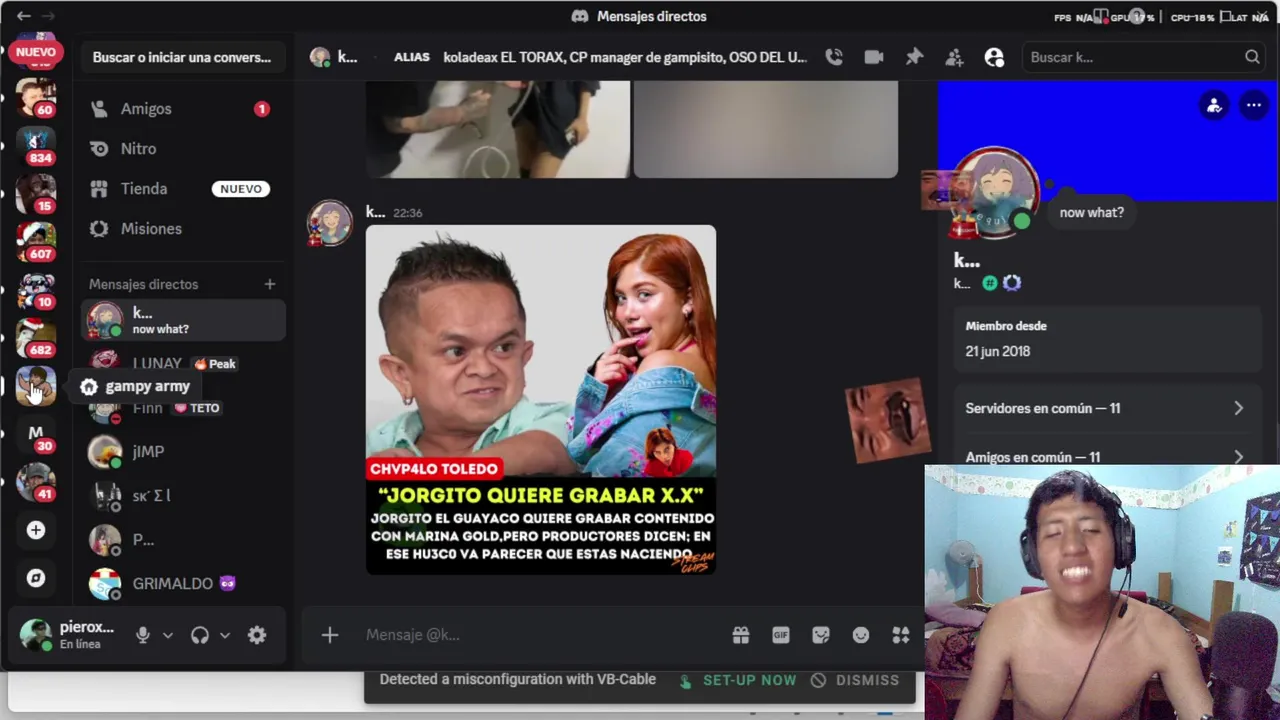This screenshot has height=720, width=1280.
Task: Add friends to the DM
Action: (954, 57)
